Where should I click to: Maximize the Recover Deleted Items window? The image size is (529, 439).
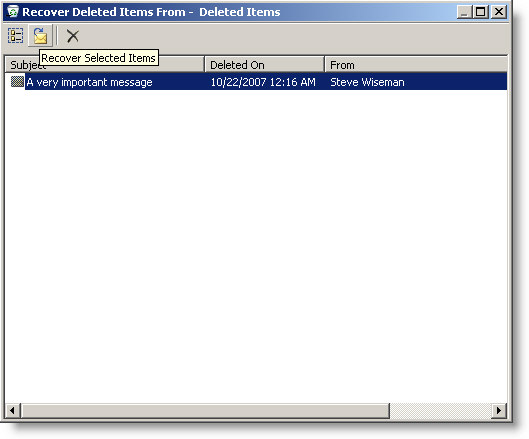tap(480, 12)
